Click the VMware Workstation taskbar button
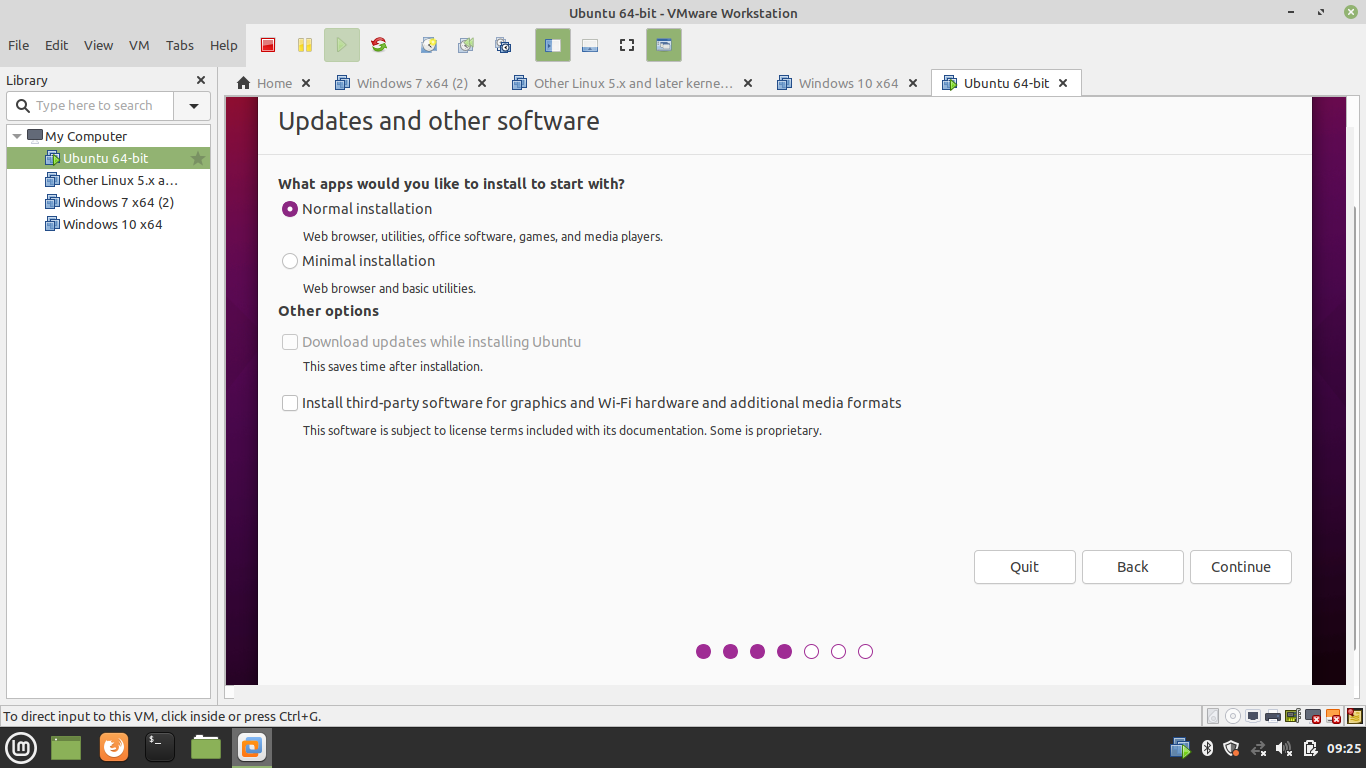 point(252,747)
